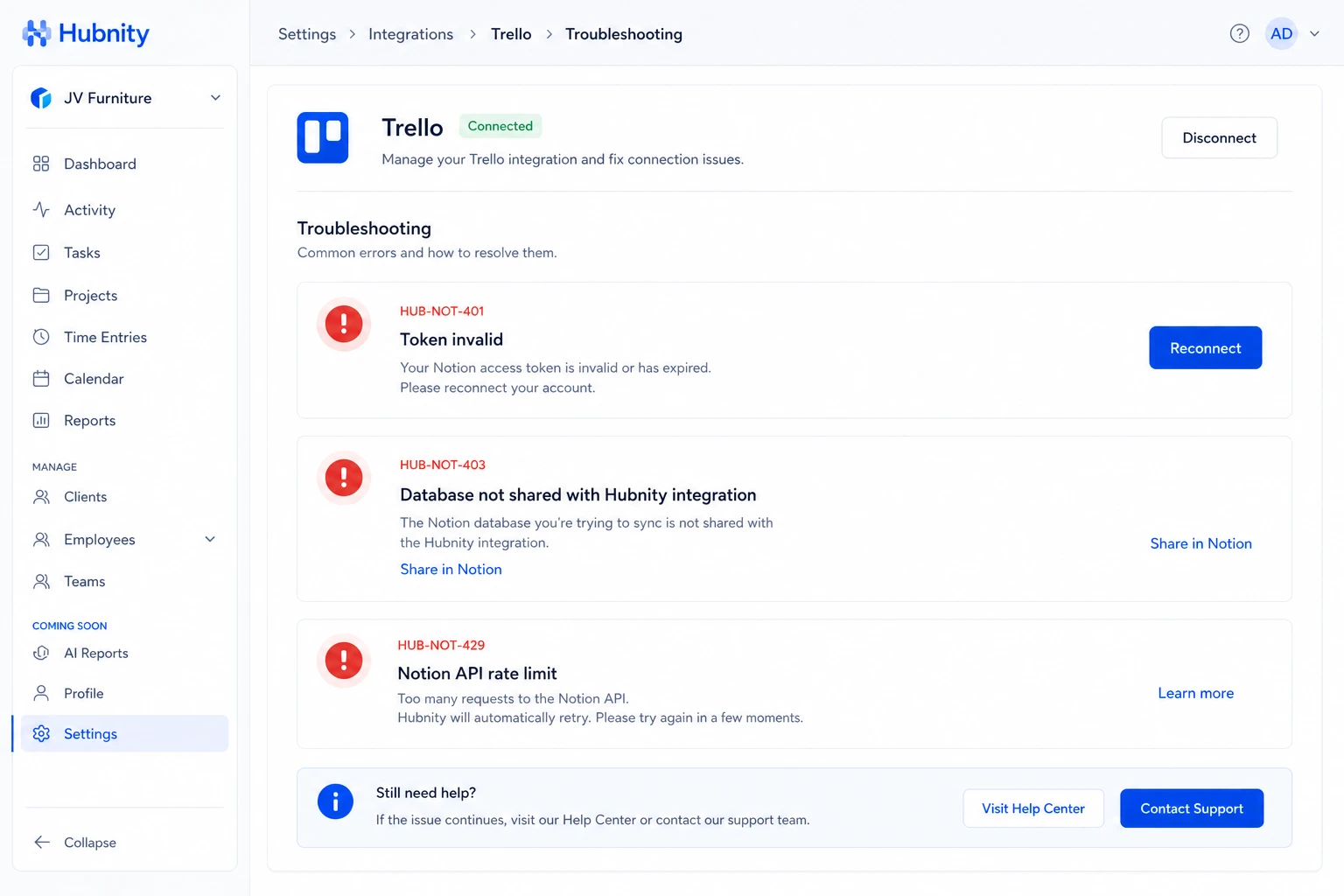
Task: Click the Projects folder icon
Action: pyautogui.click(x=41, y=295)
